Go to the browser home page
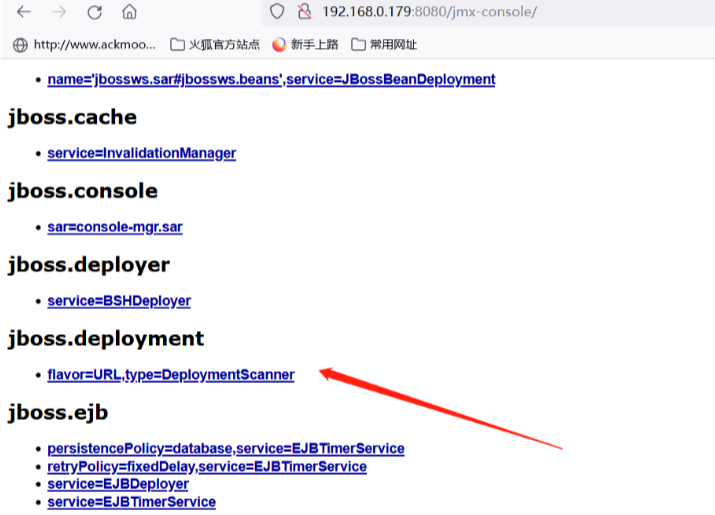Viewport: 715px width, 515px height. pyautogui.click(x=129, y=13)
